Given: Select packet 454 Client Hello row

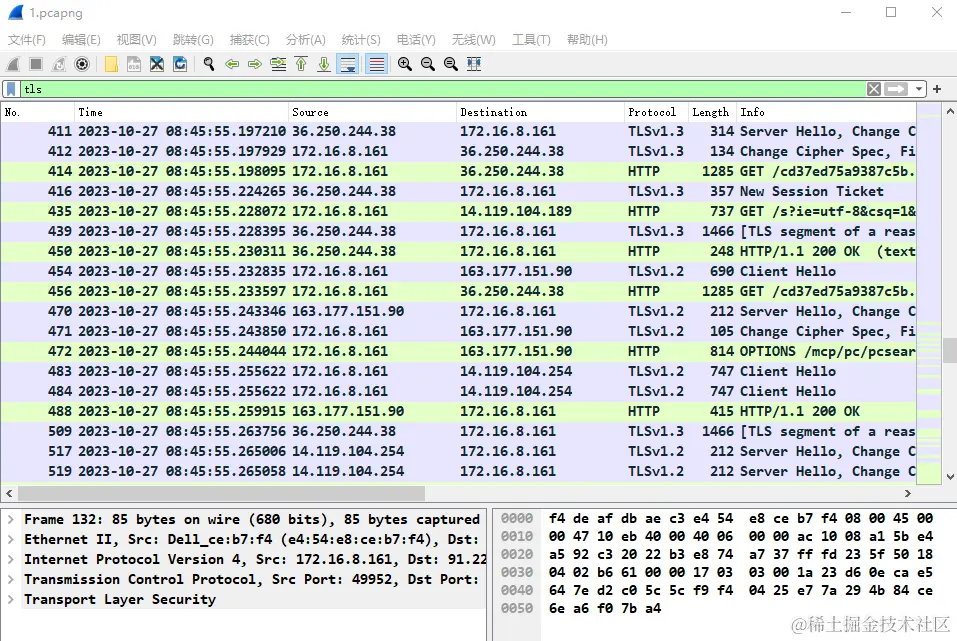Looking at the screenshot, I should pos(458,271).
